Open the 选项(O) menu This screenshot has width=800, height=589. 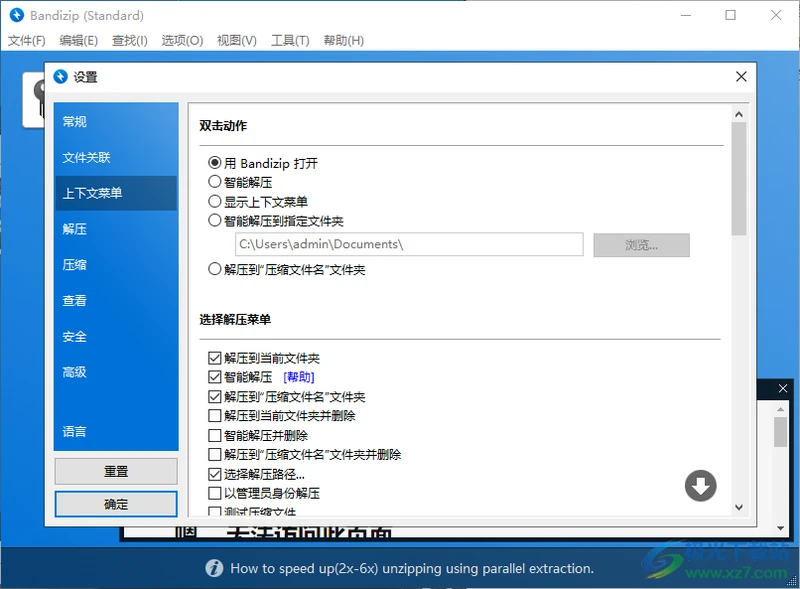pos(182,40)
